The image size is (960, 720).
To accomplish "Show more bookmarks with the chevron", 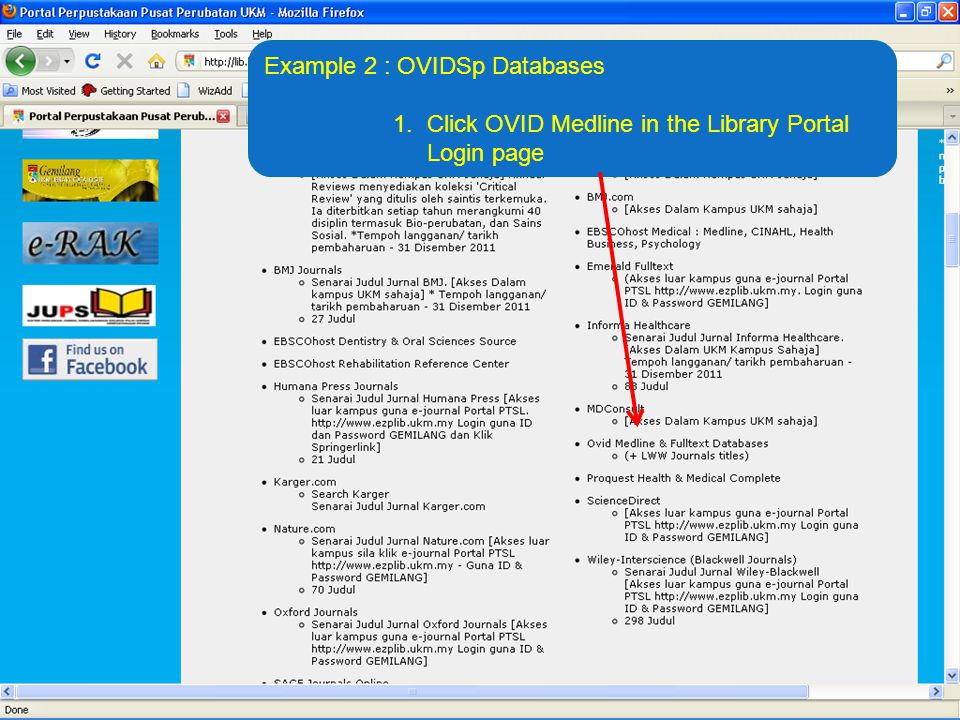I will click(x=950, y=91).
